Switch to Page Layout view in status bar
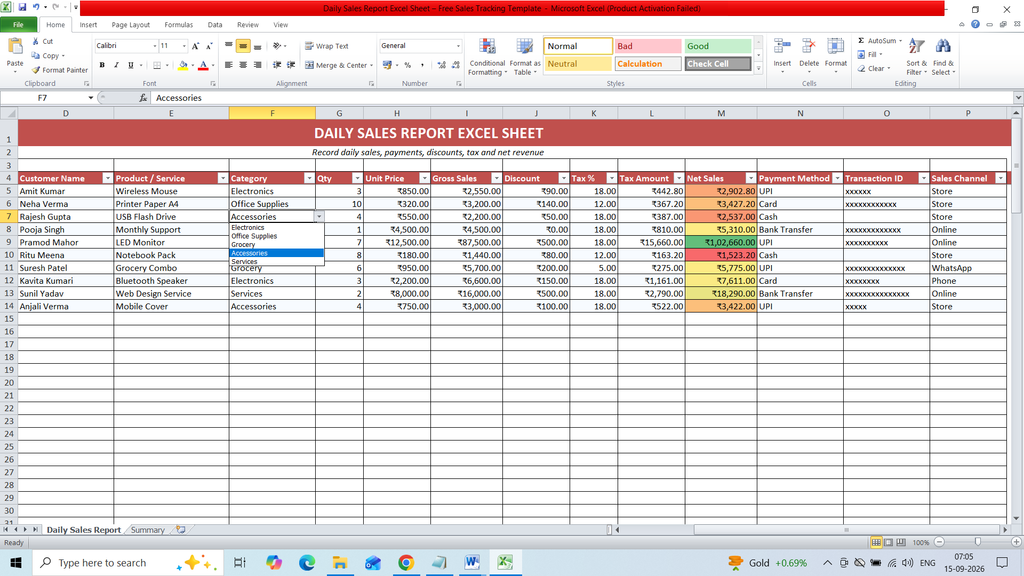Viewport: 1024px width, 576px height. click(x=888, y=542)
